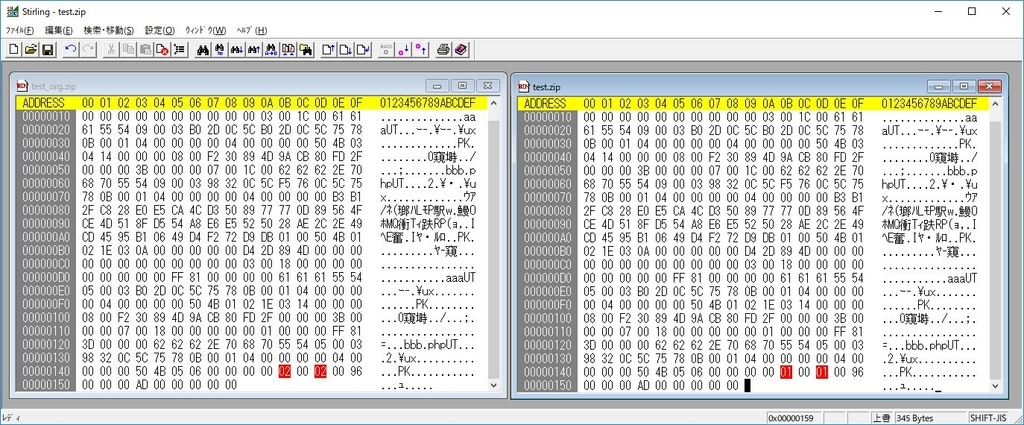Click address 00000150 in test.zip window
The width and height of the screenshot is (1024, 425).
tap(547, 385)
